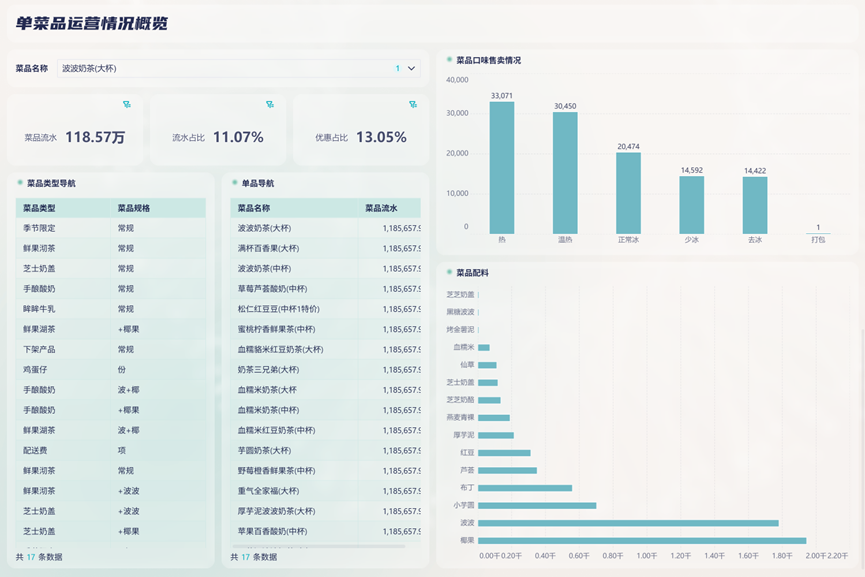Viewport: 865px width, 577px height.
Task: Click filter icon on 流水占比 card
Action: point(270,105)
